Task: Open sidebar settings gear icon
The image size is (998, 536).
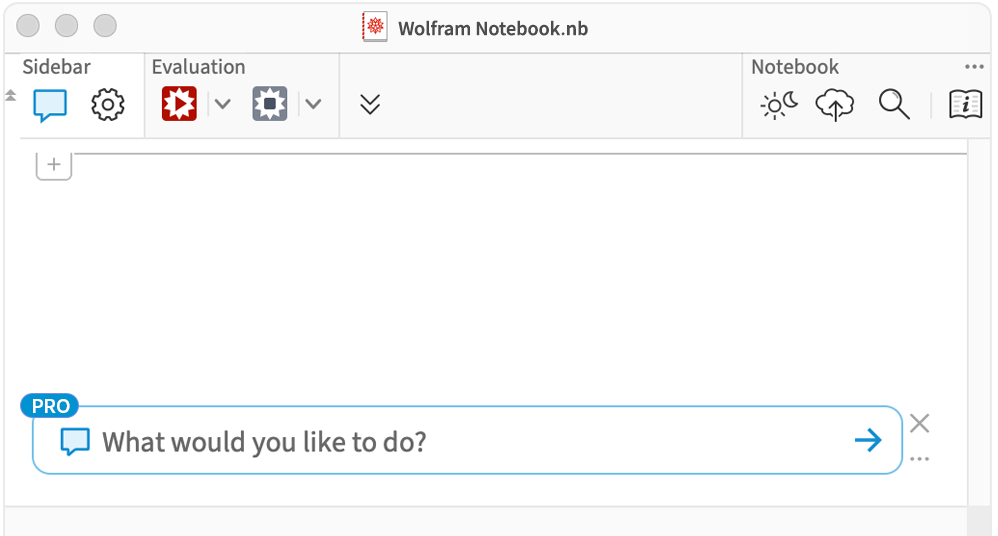Action: pos(108,104)
